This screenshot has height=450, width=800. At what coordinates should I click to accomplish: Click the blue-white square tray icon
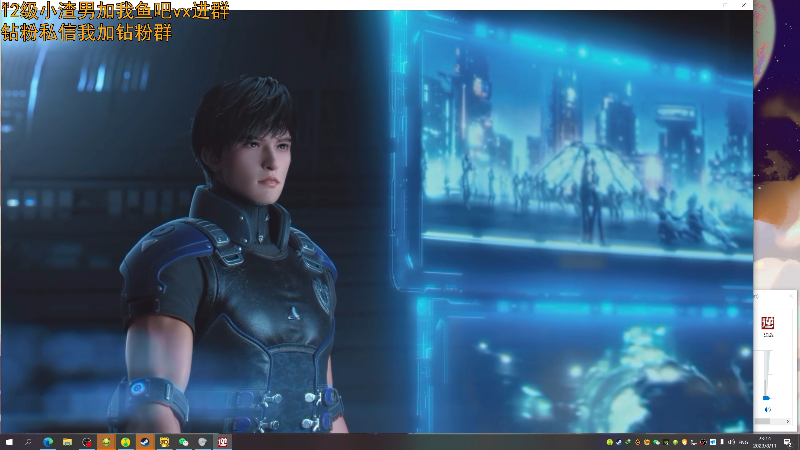[713, 442]
